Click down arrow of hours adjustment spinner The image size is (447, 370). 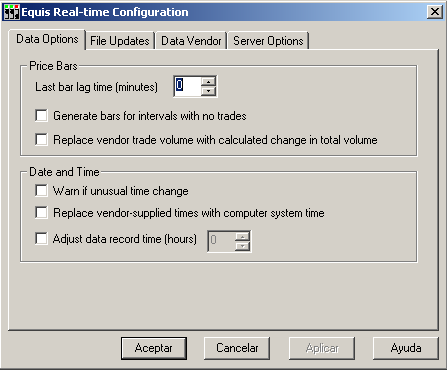243,246
